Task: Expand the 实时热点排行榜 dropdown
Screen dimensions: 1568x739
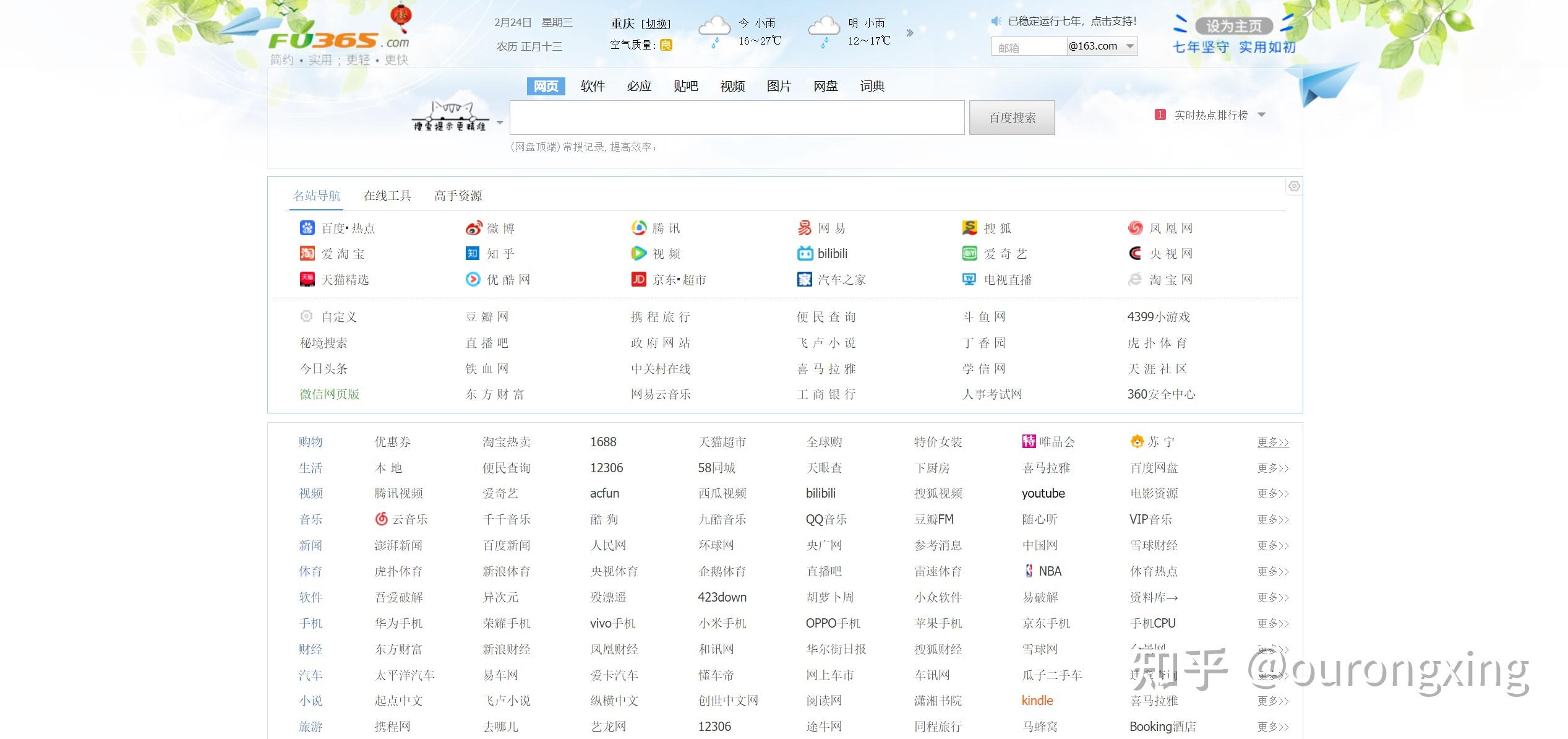Action: (1262, 115)
